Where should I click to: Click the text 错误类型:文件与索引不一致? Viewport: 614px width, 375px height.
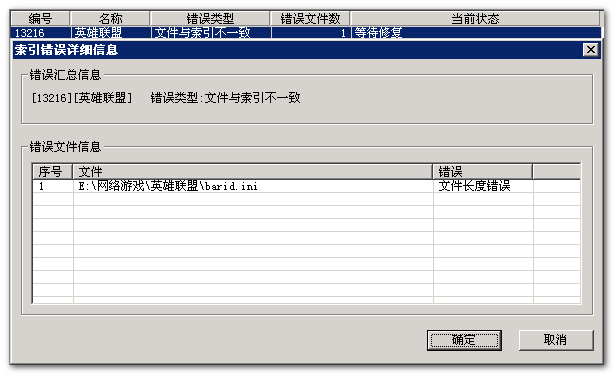[226, 98]
